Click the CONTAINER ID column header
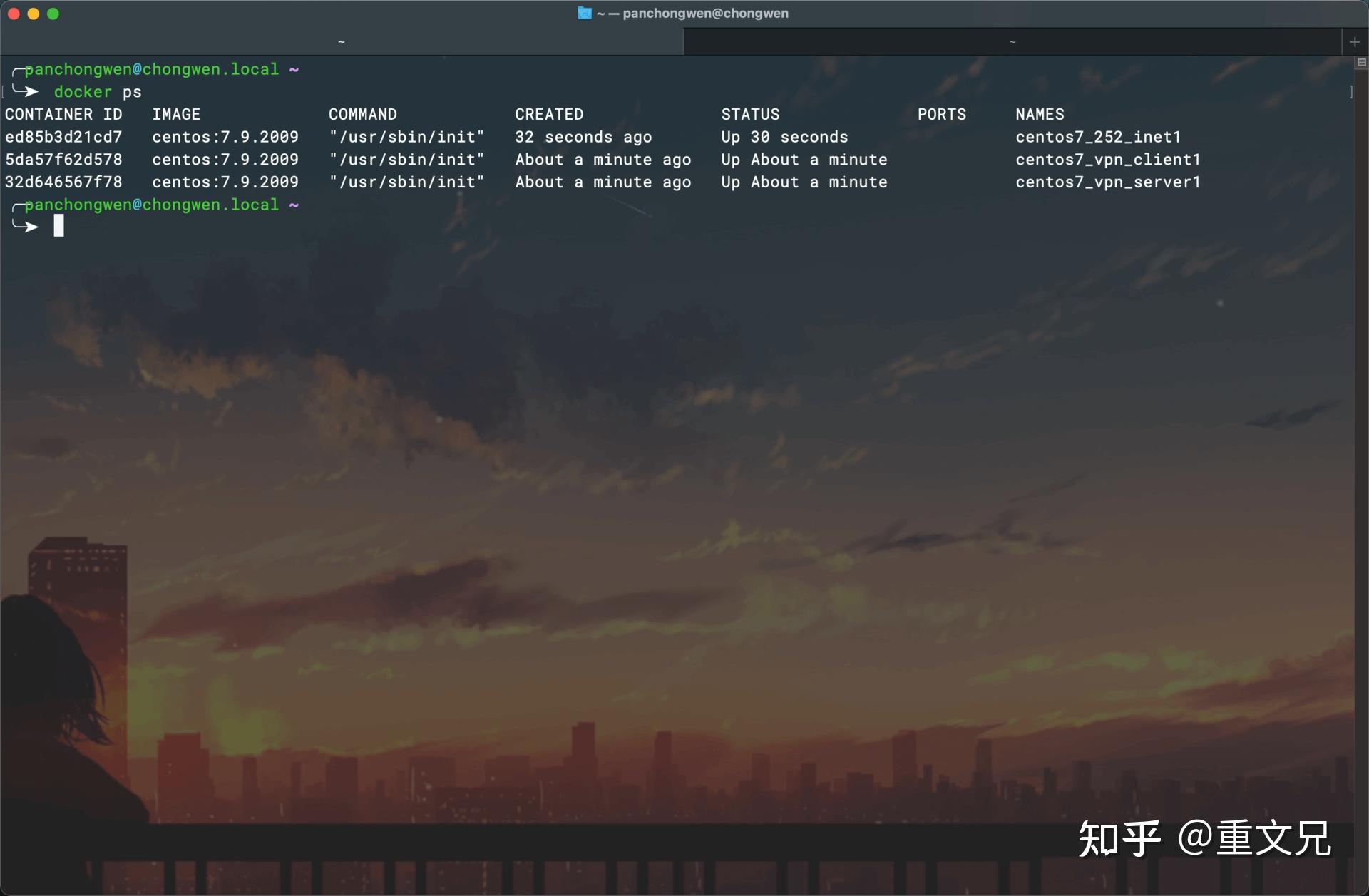The height and width of the screenshot is (896, 1369). (x=64, y=114)
